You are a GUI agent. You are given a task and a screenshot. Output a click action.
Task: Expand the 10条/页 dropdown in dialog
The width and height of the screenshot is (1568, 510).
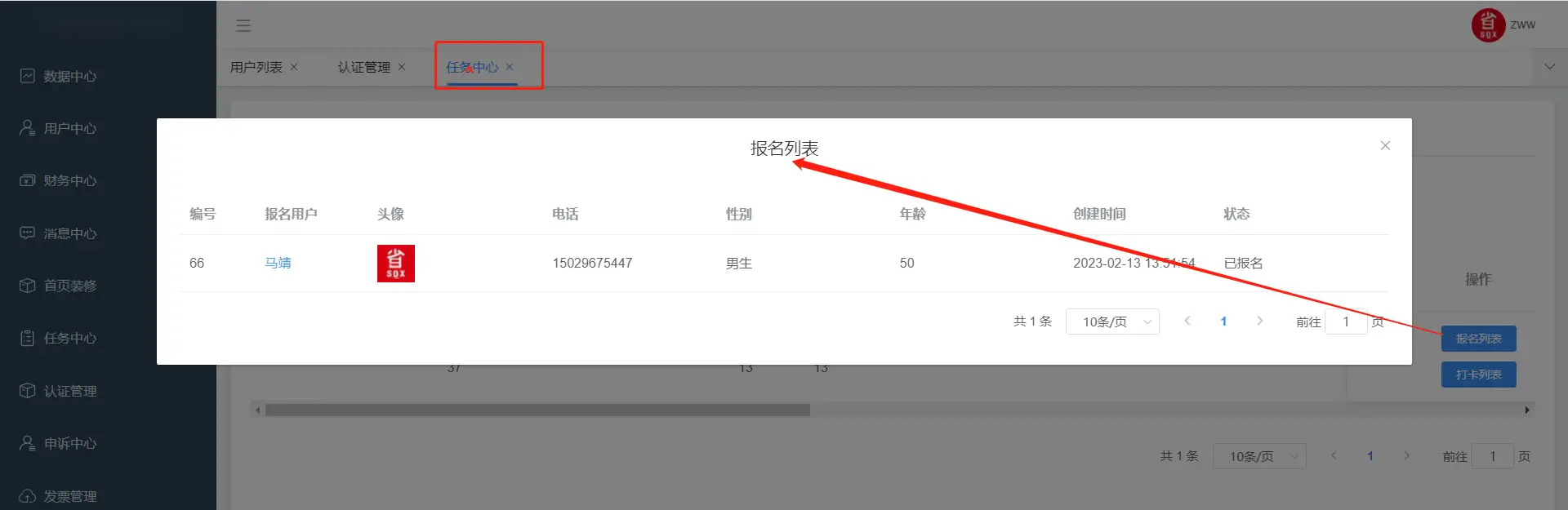point(1112,322)
